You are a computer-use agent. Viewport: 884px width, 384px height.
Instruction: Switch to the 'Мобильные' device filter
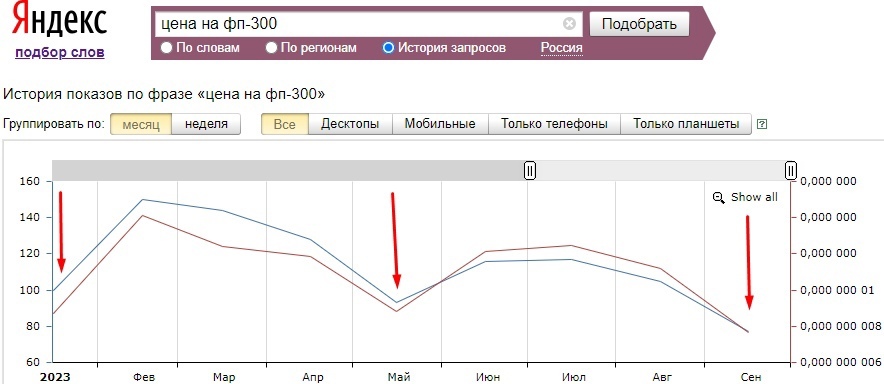pos(440,124)
